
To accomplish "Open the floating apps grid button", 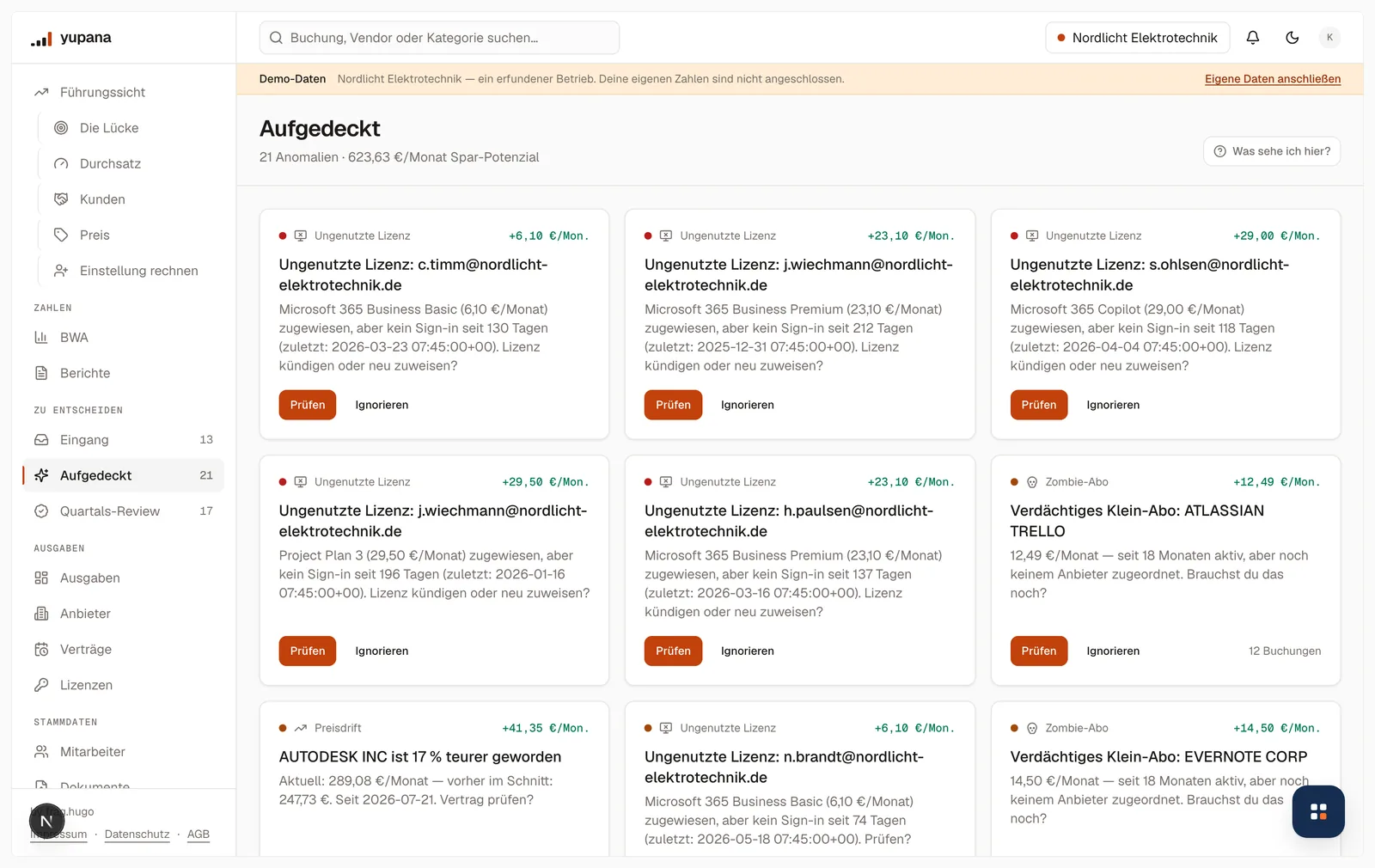I will [1318, 811].
